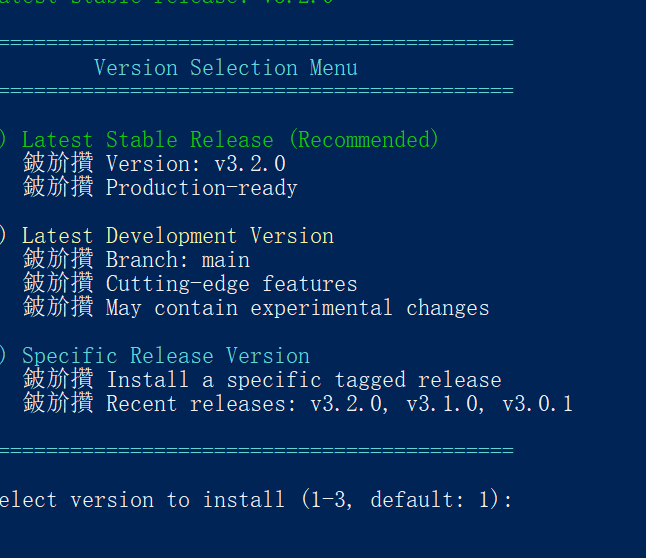
Task: Click the garbled bullet before Production-ready
Action: click(x=58, y=188)
